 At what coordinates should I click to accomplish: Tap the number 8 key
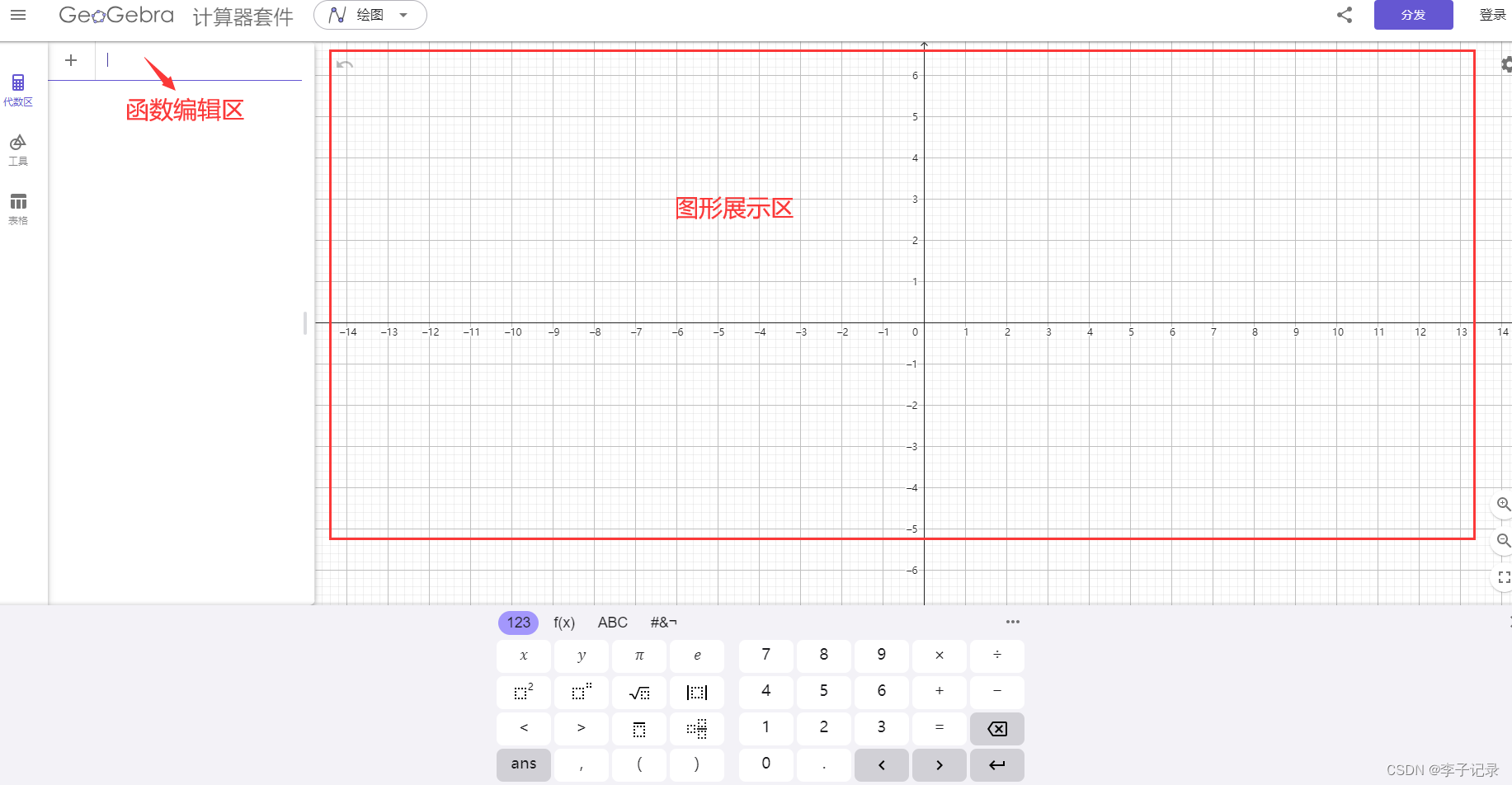point(824,656)
